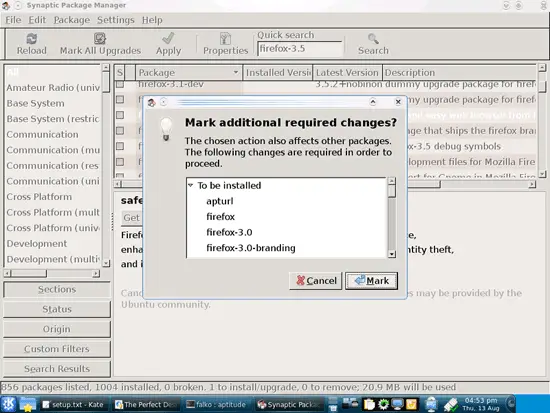This screenshot has width=550, height=413.
Task: Click the Search magnifier icon
Action: [x=373, y=39]
